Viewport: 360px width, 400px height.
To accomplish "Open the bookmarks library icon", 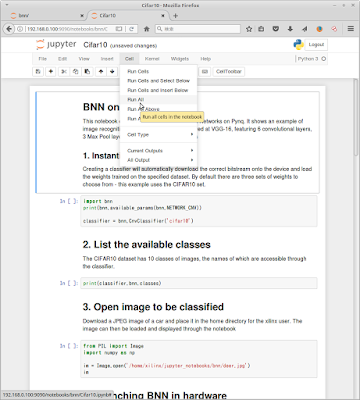I will click(x=261, y=29).
